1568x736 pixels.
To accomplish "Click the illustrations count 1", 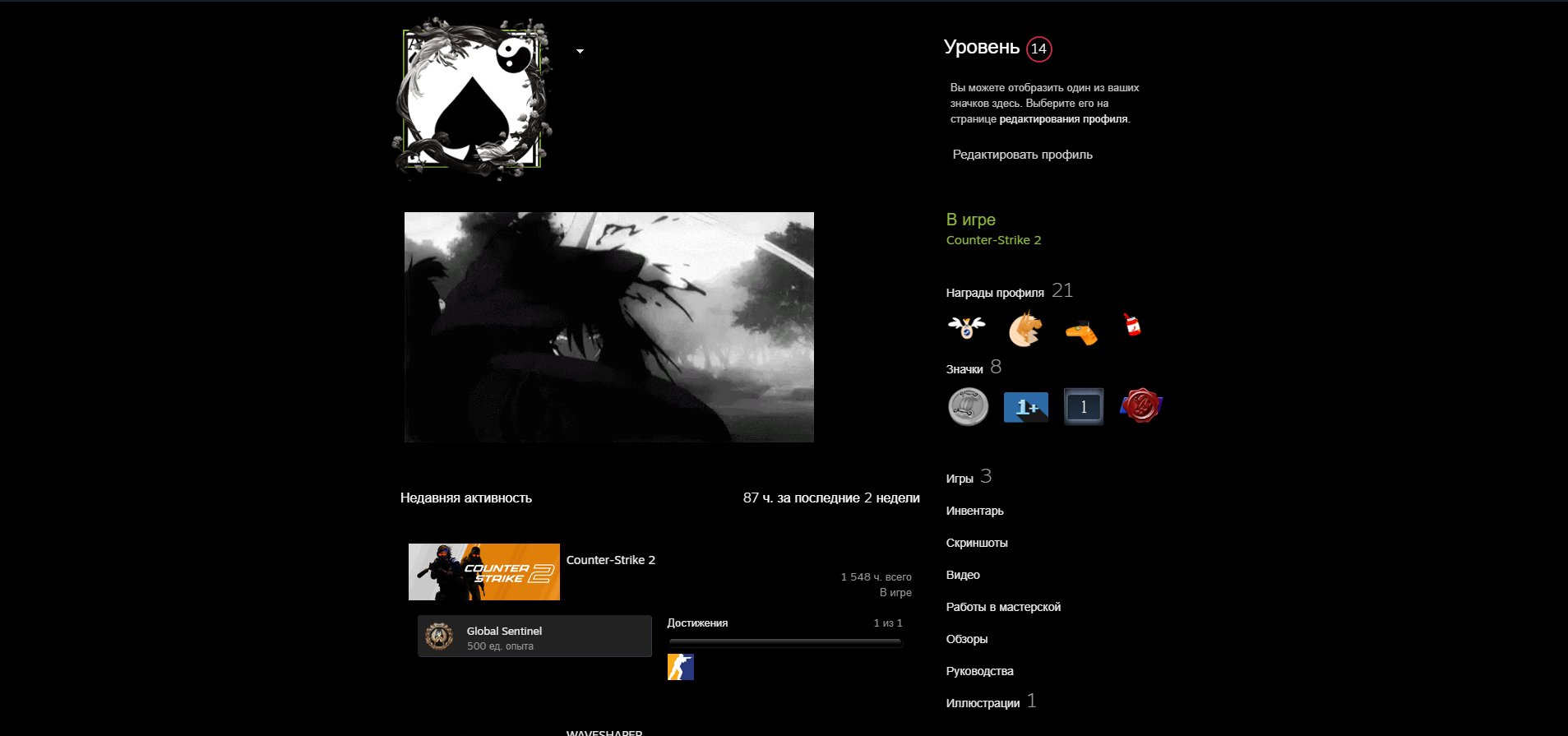I will pyautogui.click(x=1032, y=701).
